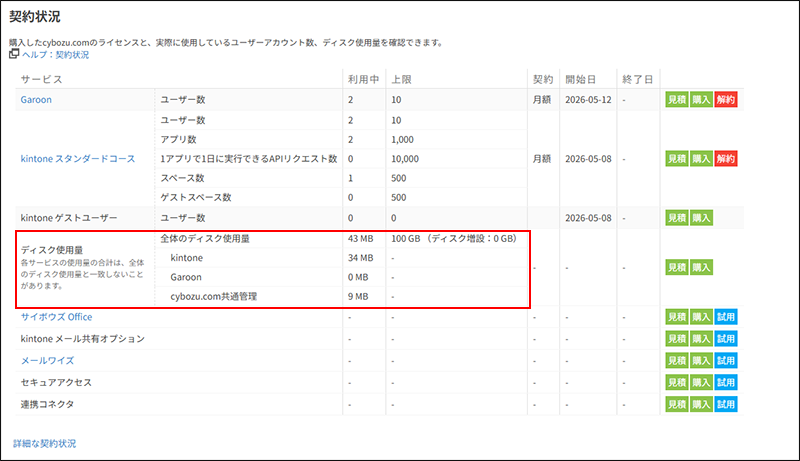Click the 34 MB kintone usage value
Image resolution: width=800 pixels, height=461 pixels.
tap(360, 258)
